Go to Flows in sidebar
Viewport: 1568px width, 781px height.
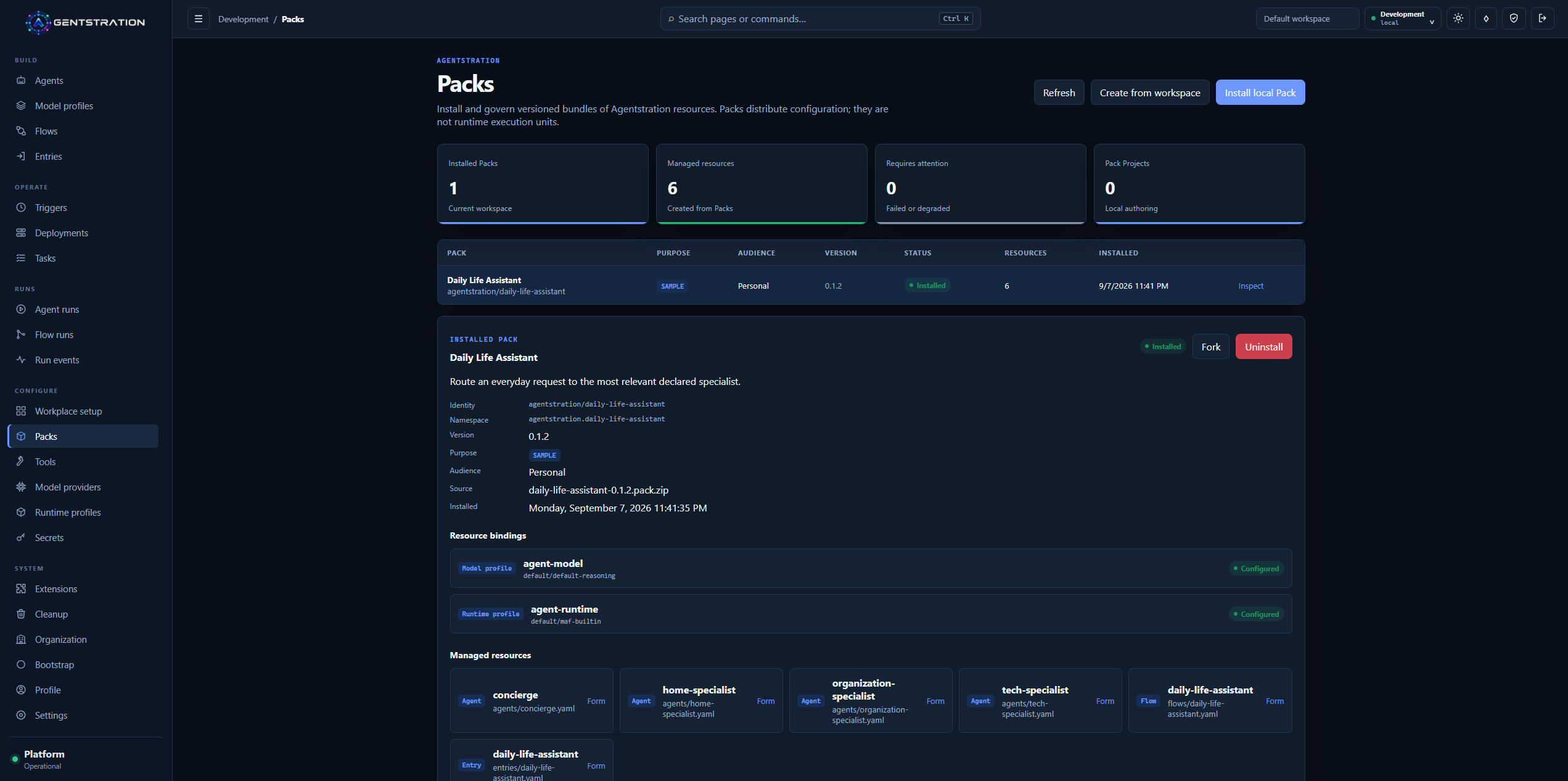click(83, 131)
